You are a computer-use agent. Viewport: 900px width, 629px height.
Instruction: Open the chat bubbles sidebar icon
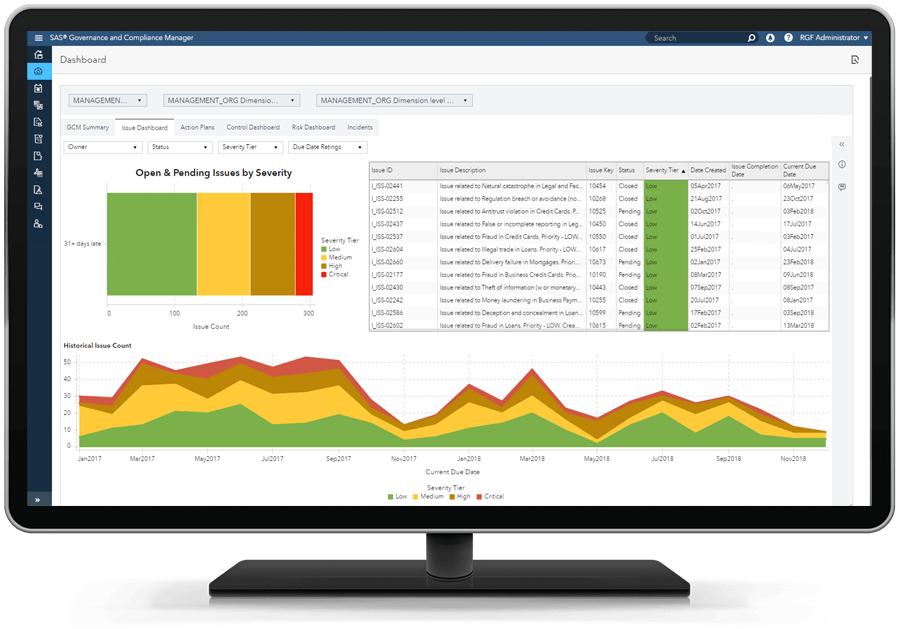[38, 207]
